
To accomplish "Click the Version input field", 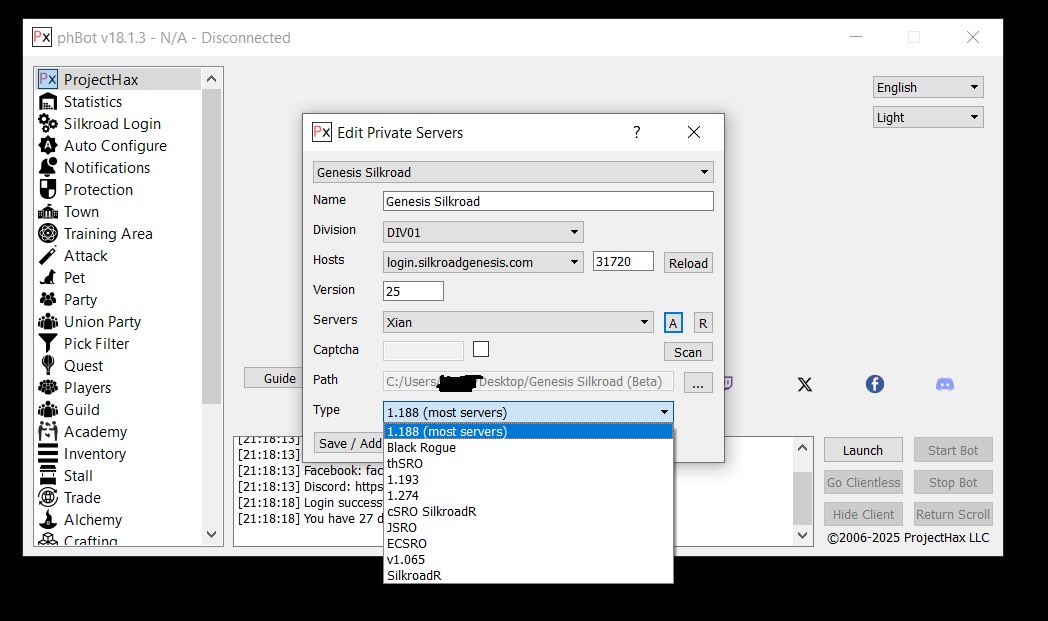I will coord(413,291).
